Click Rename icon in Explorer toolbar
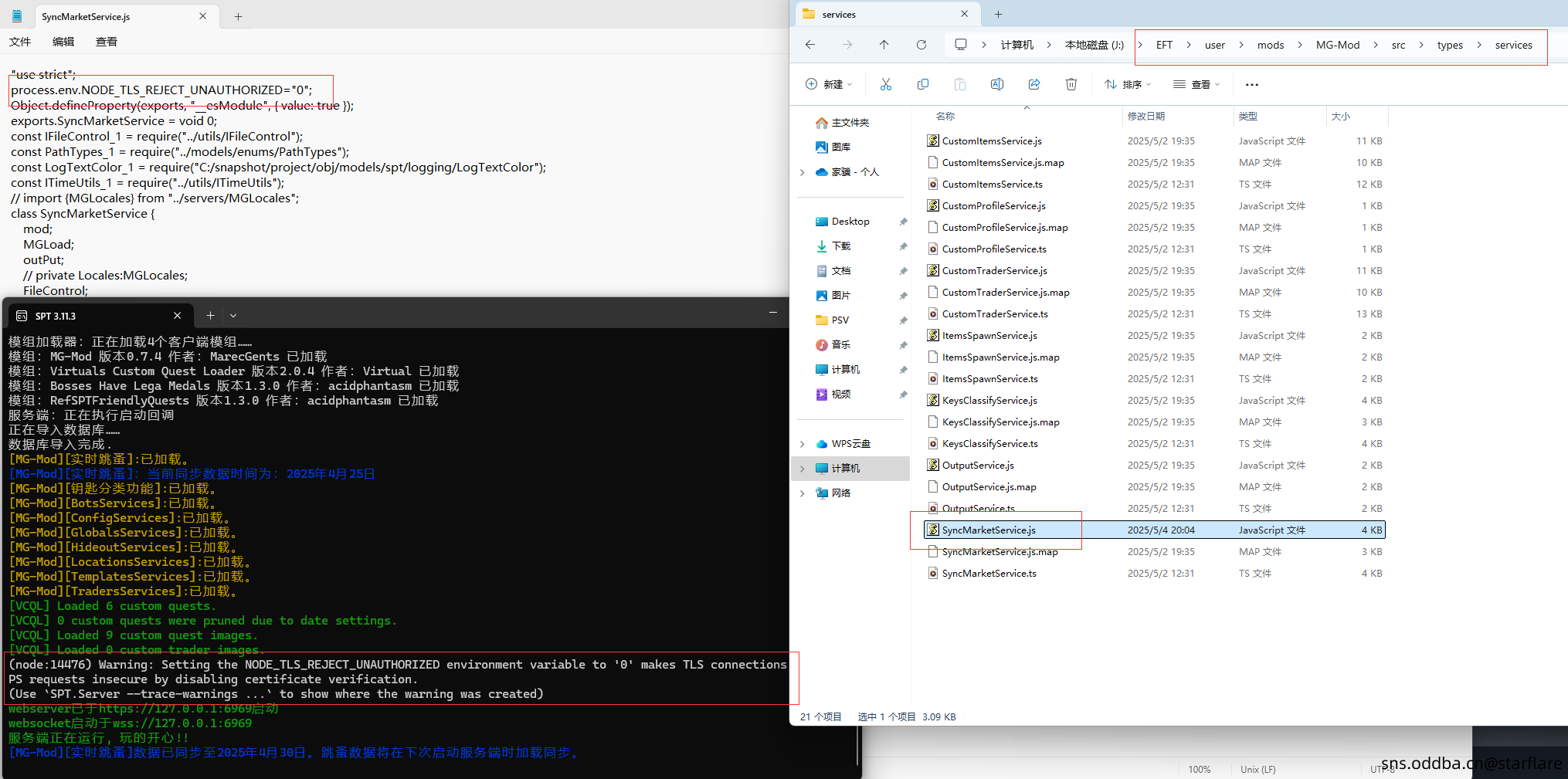The image size is (1568, 779). click(x=996, y=84)
